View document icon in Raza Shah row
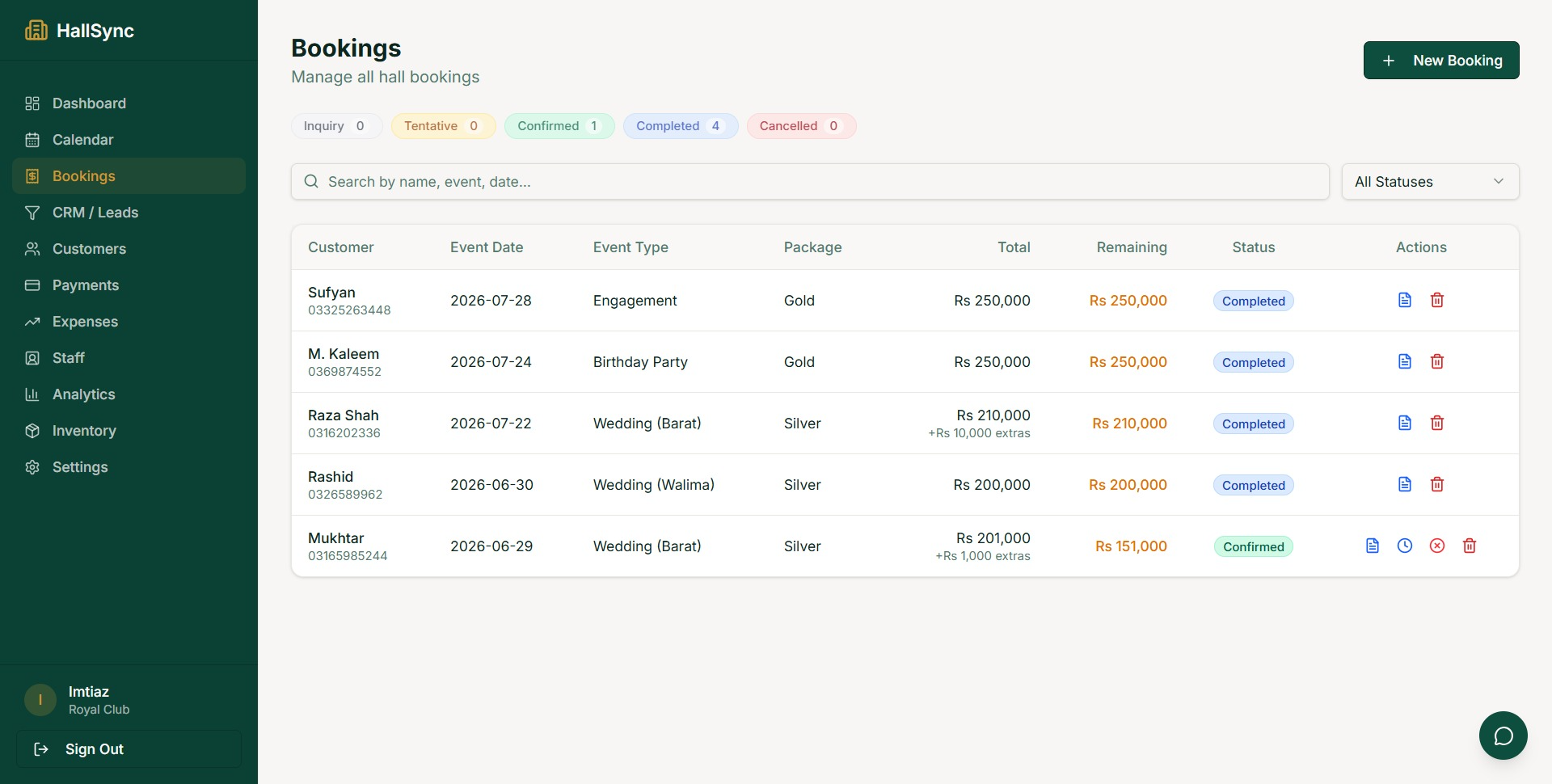This screenshot has width=1552, height=784. tap(1405, 423)
